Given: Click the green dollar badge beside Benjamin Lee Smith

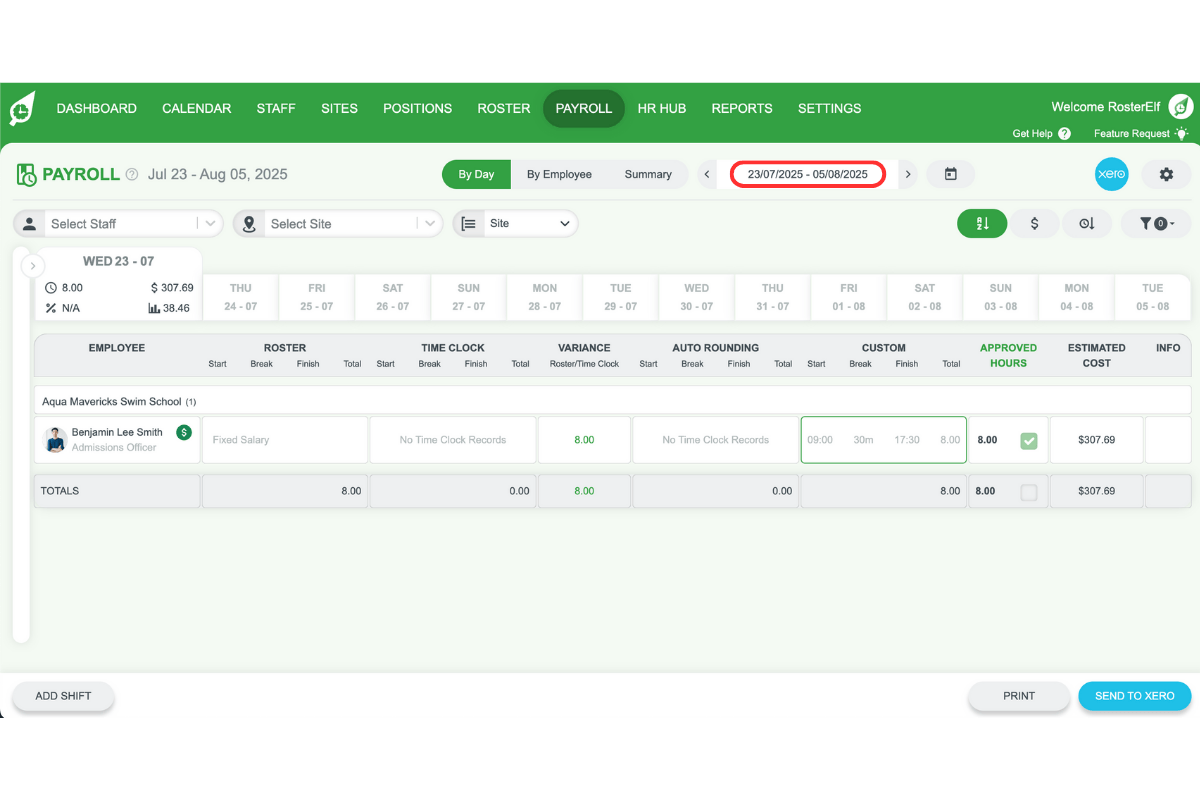Looking at the screenshot, I should (183, 432).
